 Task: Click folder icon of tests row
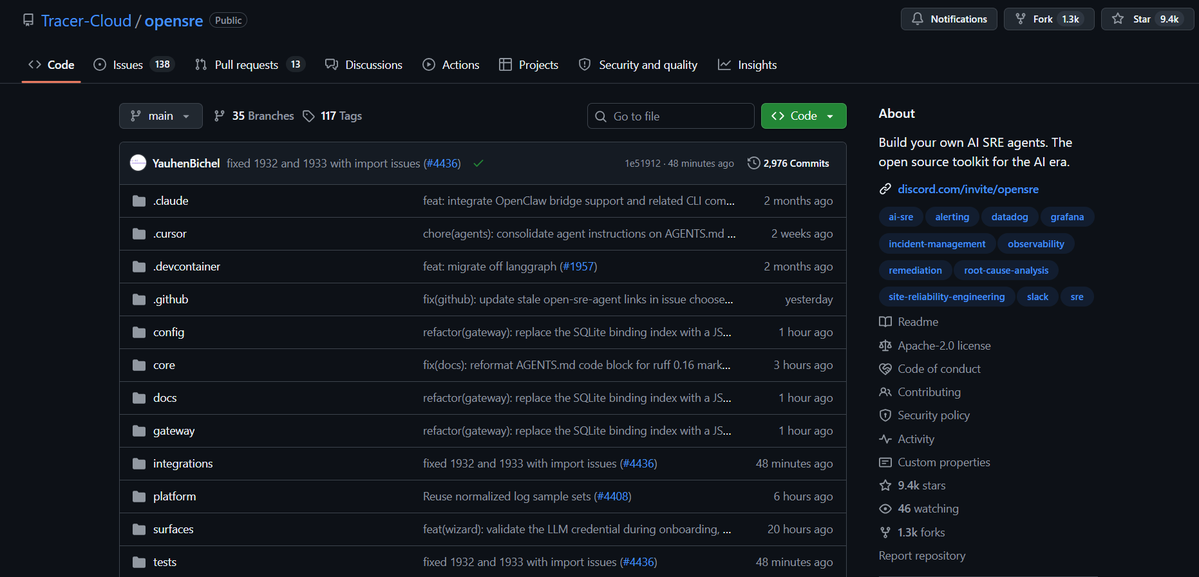[x=138, y=562]
